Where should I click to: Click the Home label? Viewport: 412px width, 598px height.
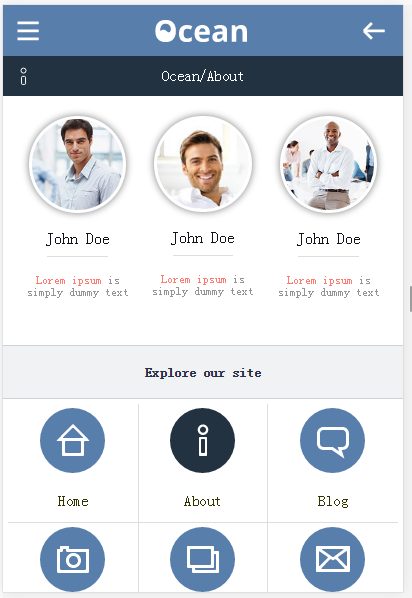pyautogui.click(x=73, y=501)
